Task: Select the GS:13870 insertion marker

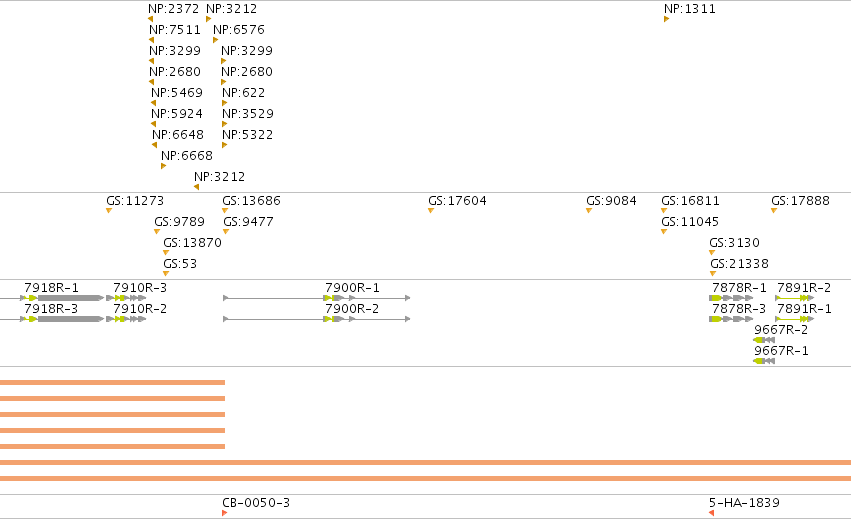Action: pyautogui.click(x=166, y=252)
